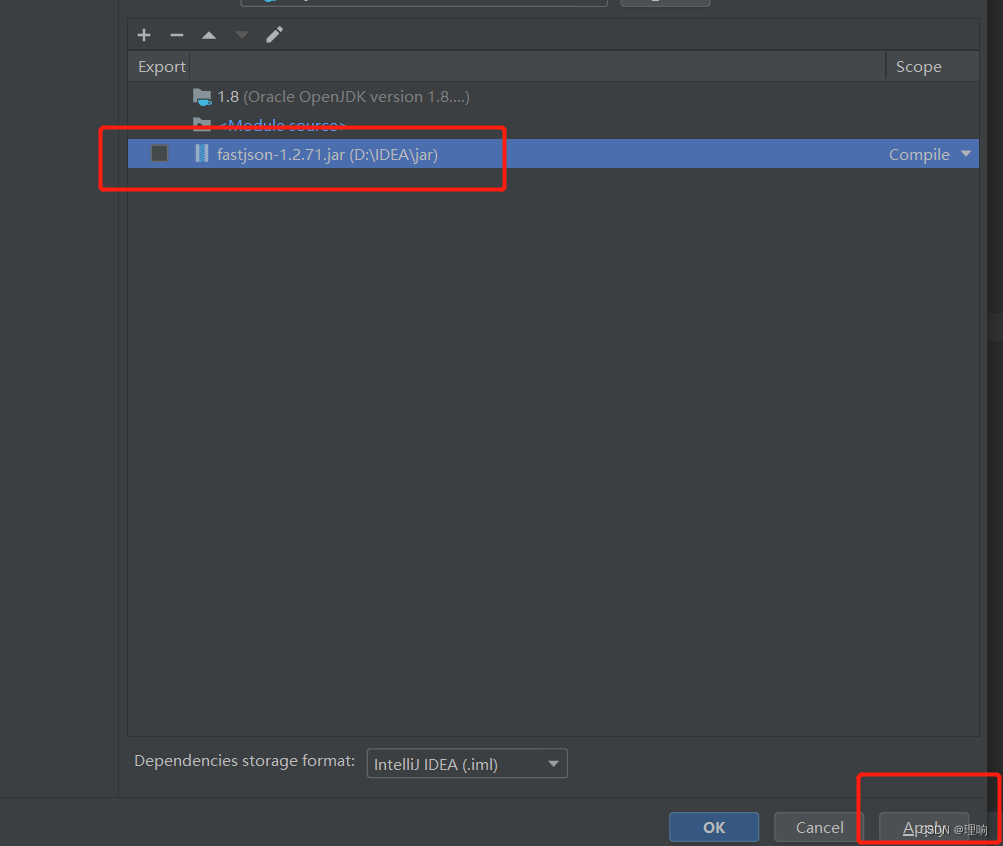Expand the scope chevron on the fastjson row
Image resolution: width=1003 pixels, height=846 pixels.
(965, 154)
